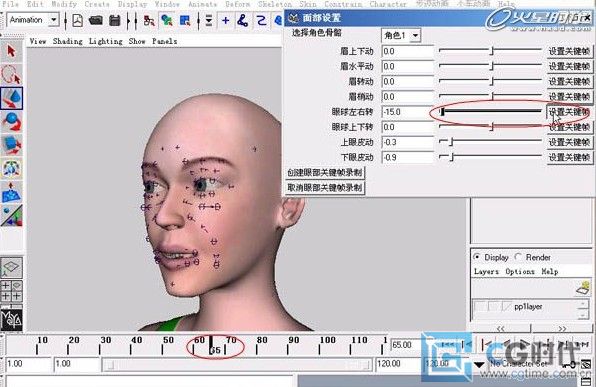The height and width of the screenshot is (387, 596).
Task: Open character set dropdown arrow
Action: [479, 365]
